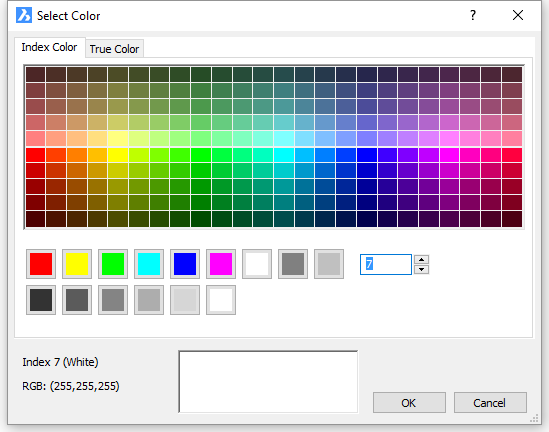This screenshot has width=549, height=432.
Task: Choose the pure yellow cell in the palette grid
Action: point(118,155)
